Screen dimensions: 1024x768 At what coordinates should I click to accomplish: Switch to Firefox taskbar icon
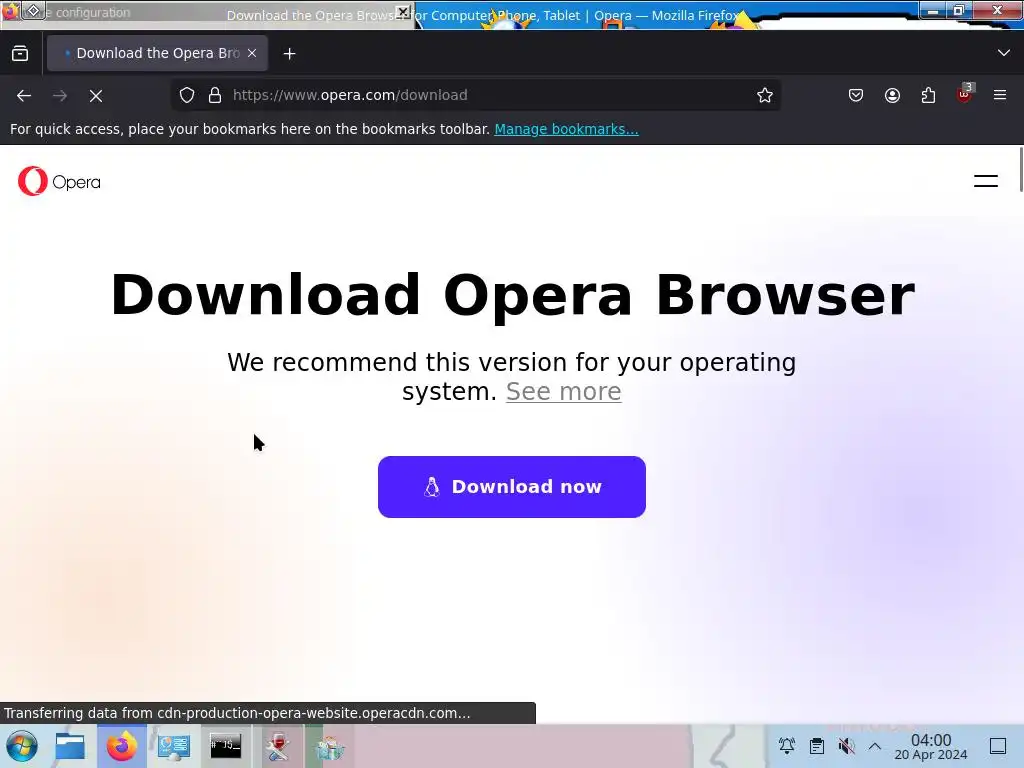pyautogui.click(x=121, y=746)
